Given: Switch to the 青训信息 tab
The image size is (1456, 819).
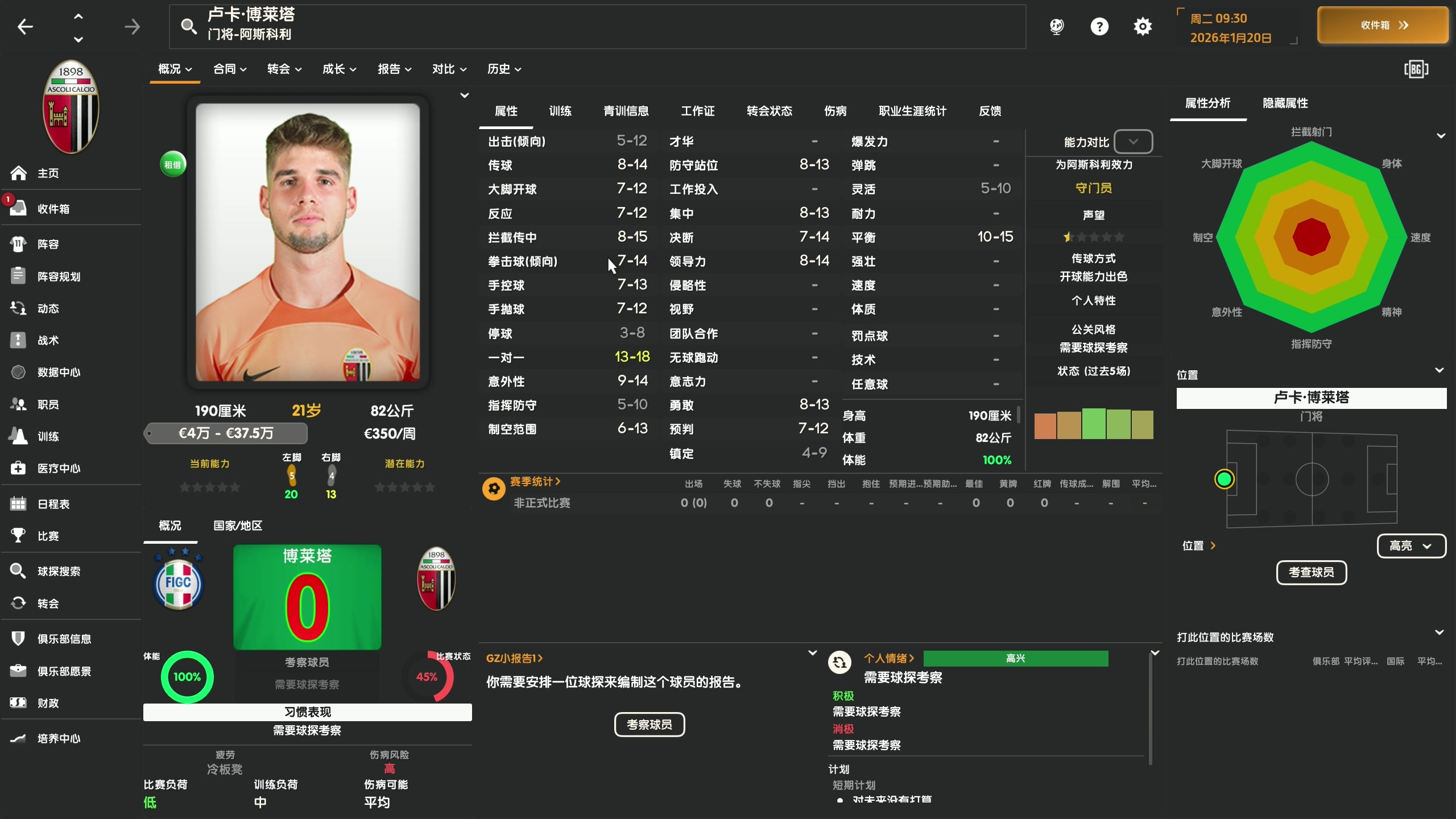Looking at the screenshot, I should coord(626,111).
